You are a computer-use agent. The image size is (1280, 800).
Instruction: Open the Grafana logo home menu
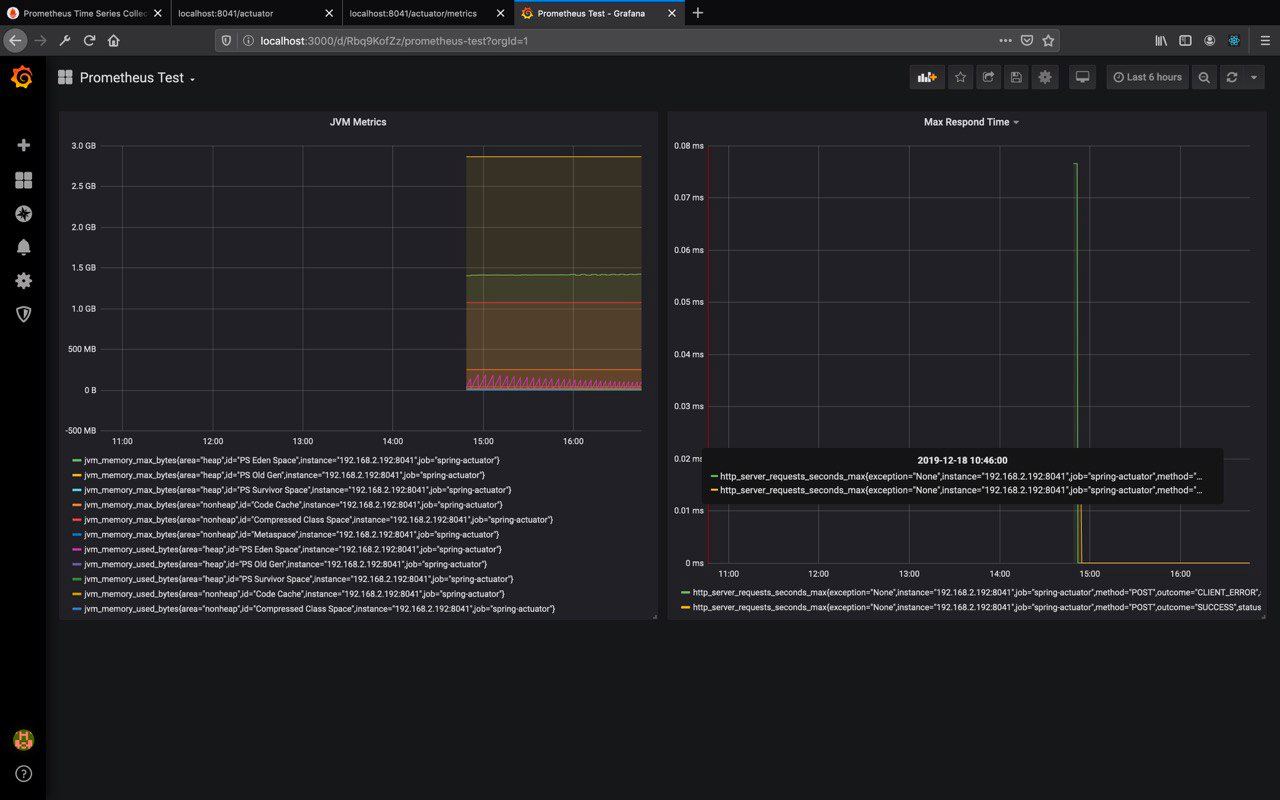coord(22,77)
